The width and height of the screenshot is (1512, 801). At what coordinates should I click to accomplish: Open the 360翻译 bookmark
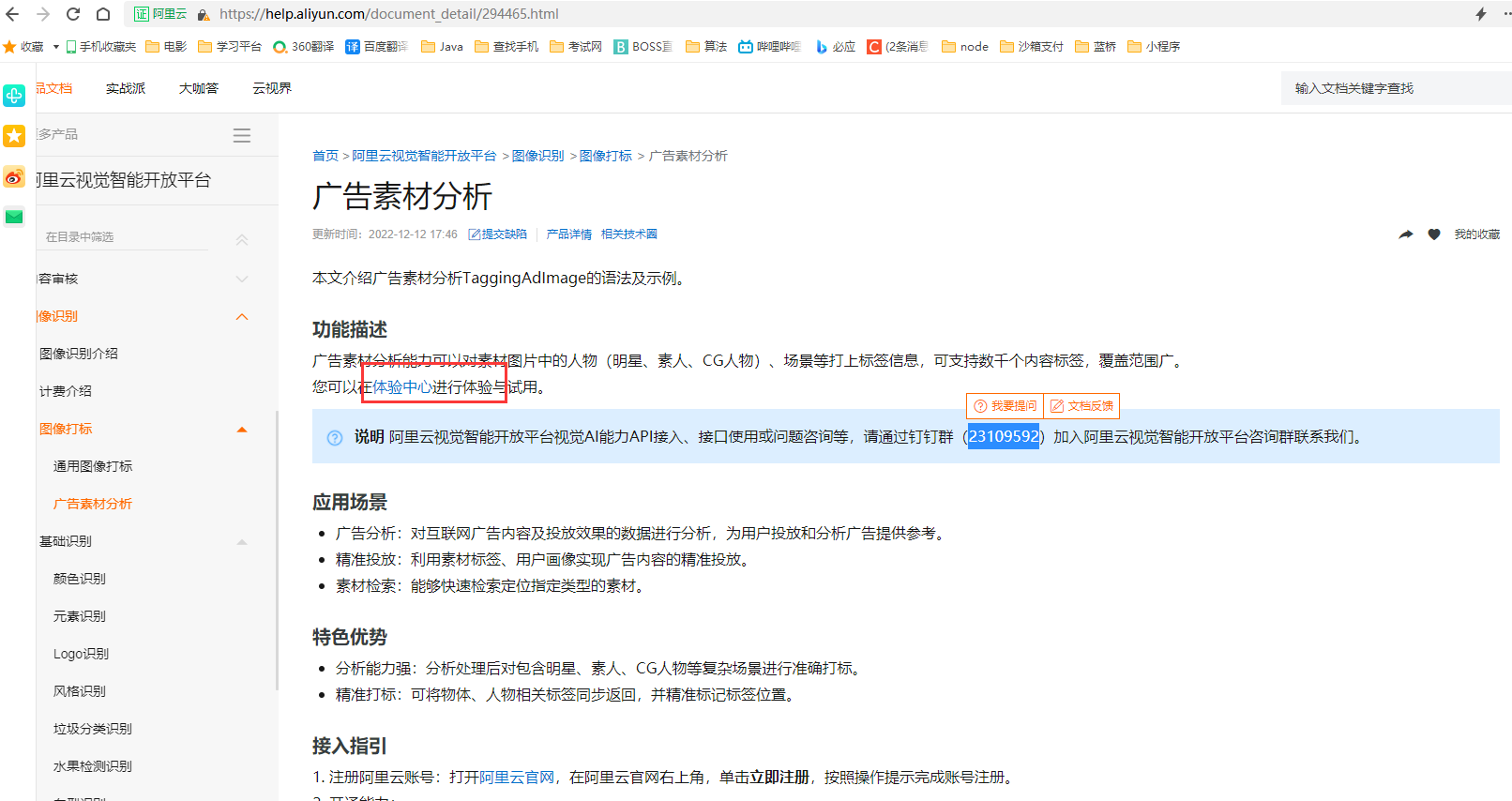point(303,46)
